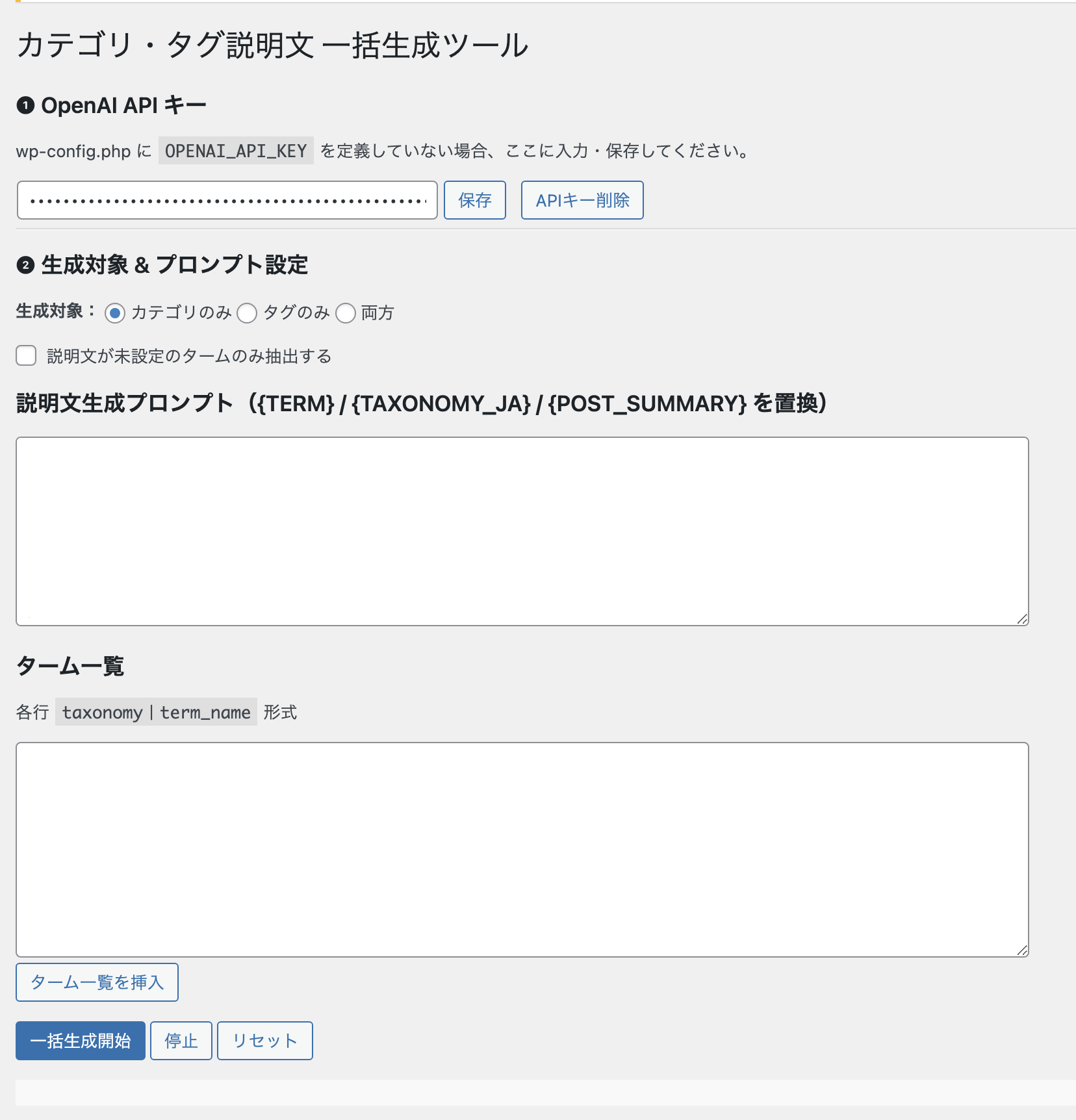Select the カテゴリのみ radio option
1076x1120 pixels.
[x=115, y=313]
